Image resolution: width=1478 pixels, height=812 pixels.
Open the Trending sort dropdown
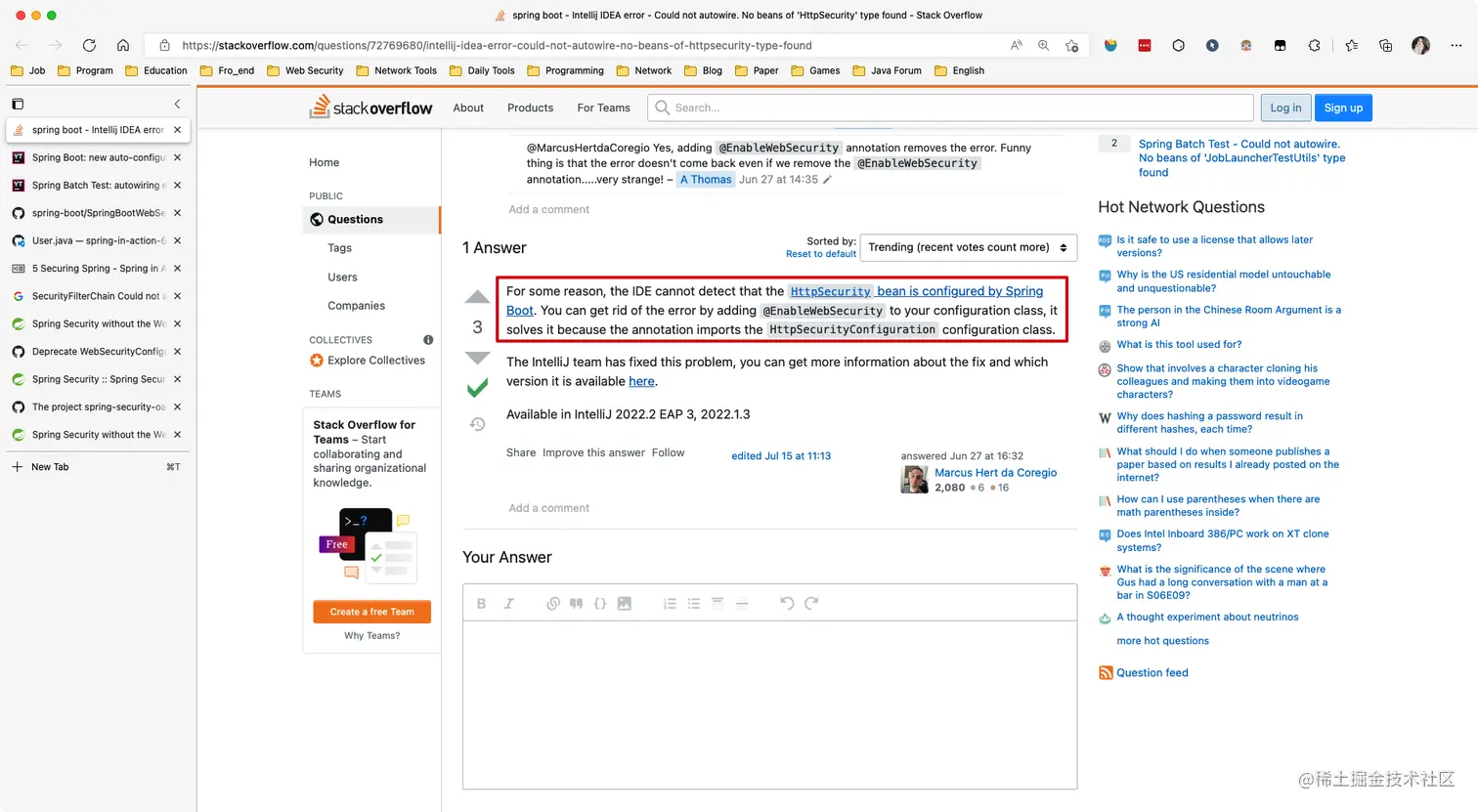tap(967, 247)
